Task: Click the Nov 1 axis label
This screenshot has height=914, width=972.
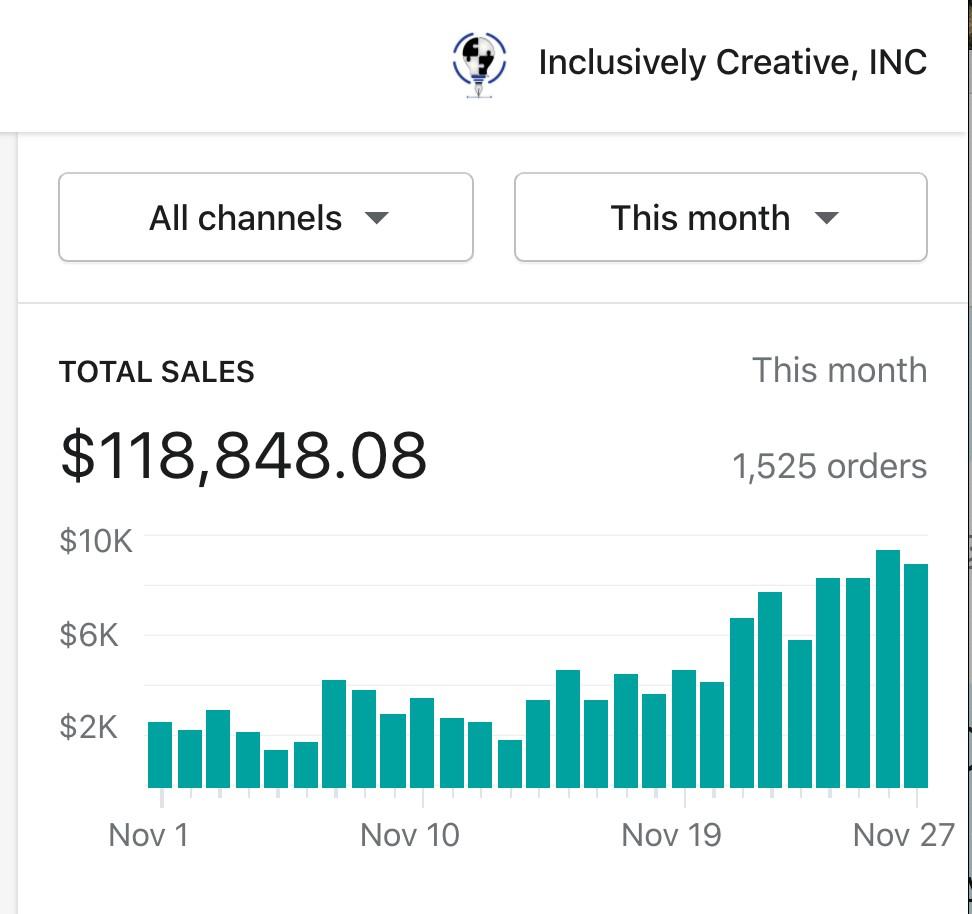Action: 148,835
